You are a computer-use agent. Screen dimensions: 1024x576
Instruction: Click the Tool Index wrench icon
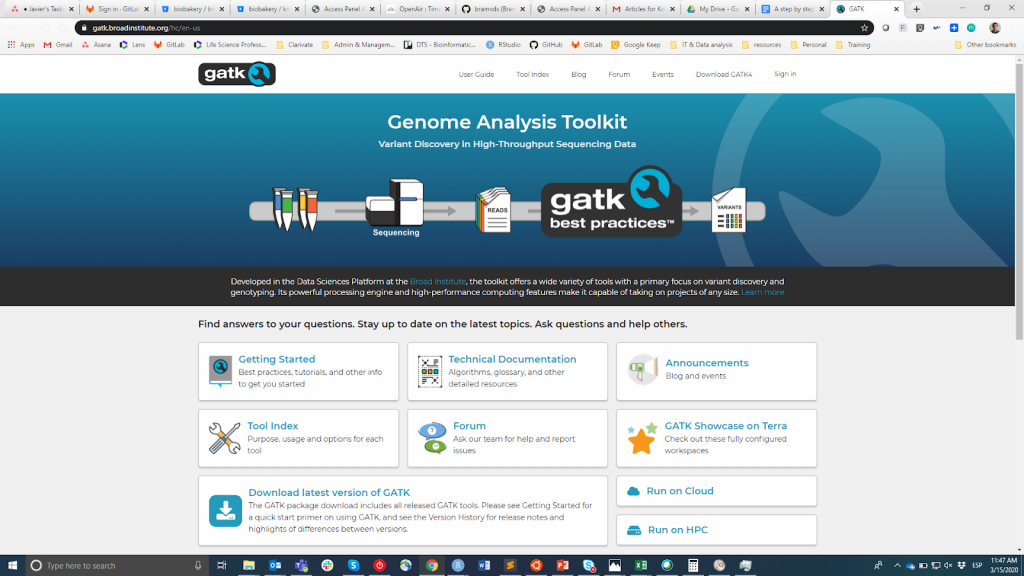pyautogui.click(x=224, y=438)
